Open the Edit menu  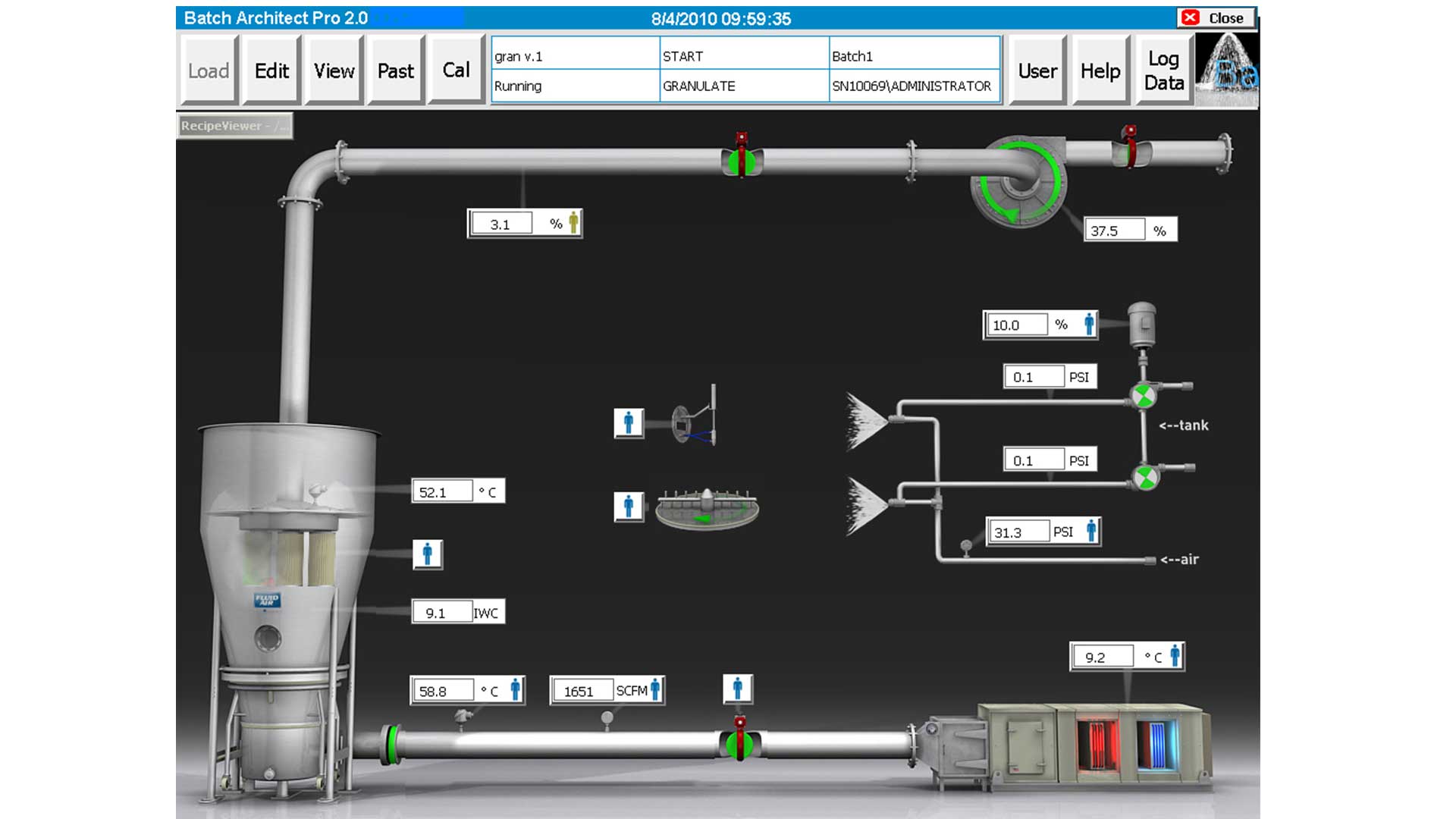click(x=271, y=71)
